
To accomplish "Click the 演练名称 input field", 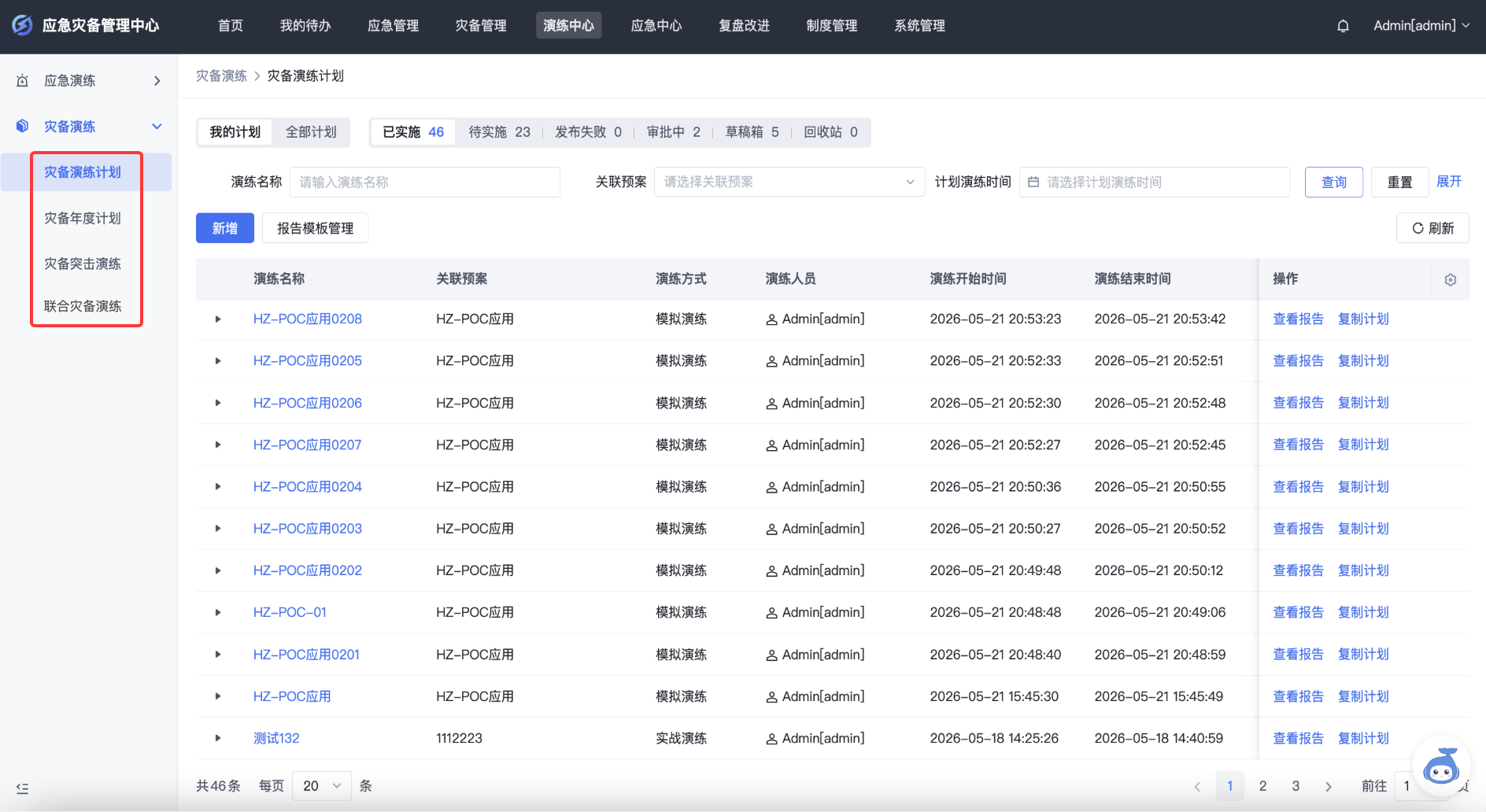I will [425, 182].
